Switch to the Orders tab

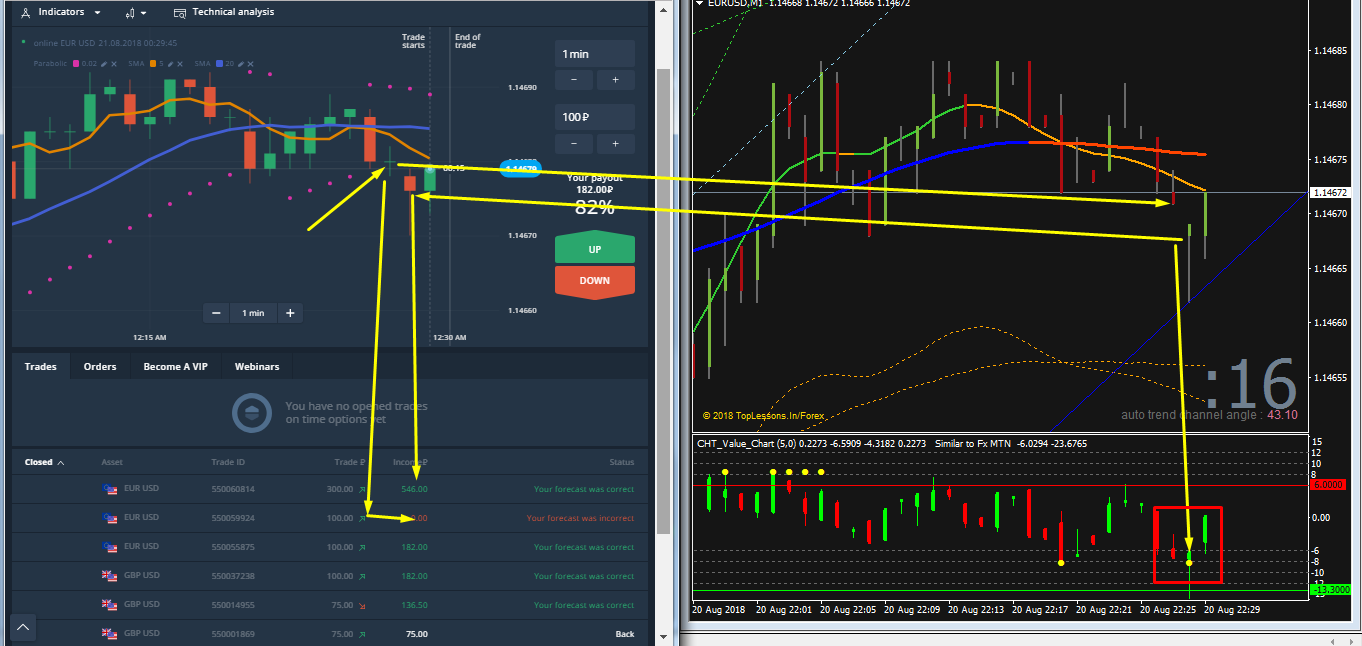[100, 367]
